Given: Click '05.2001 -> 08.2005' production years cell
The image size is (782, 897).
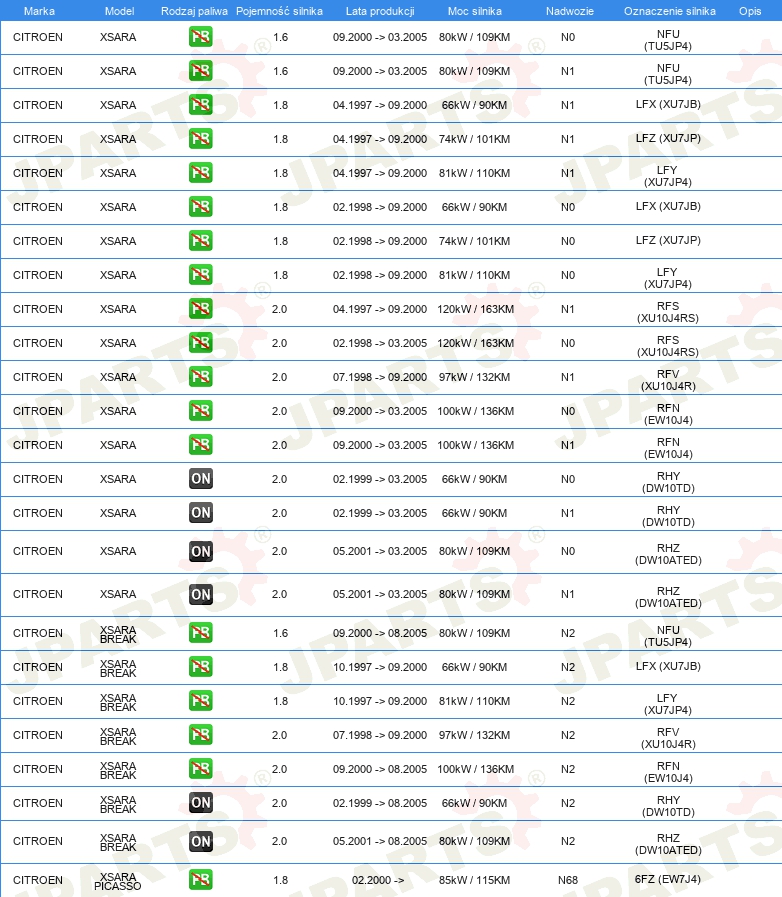Looking at the screenshot, I should tap(380, 842).
